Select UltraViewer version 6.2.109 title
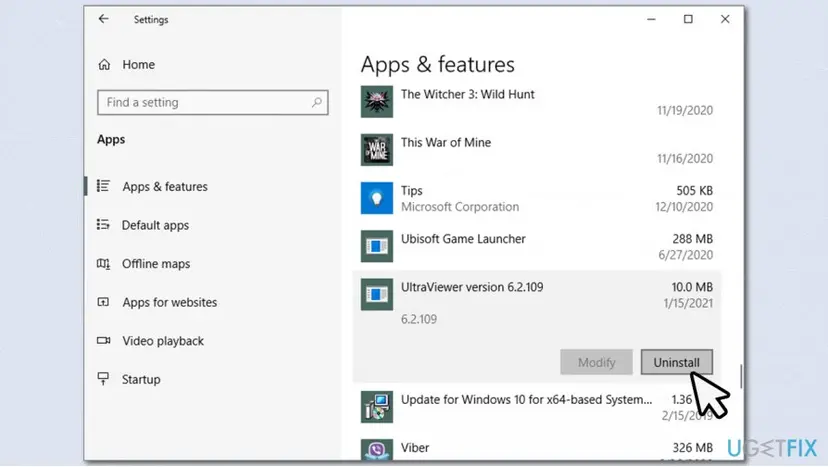The height and width of the screenshot is (467, 828). pyautogui.click(x=472, y=287)
